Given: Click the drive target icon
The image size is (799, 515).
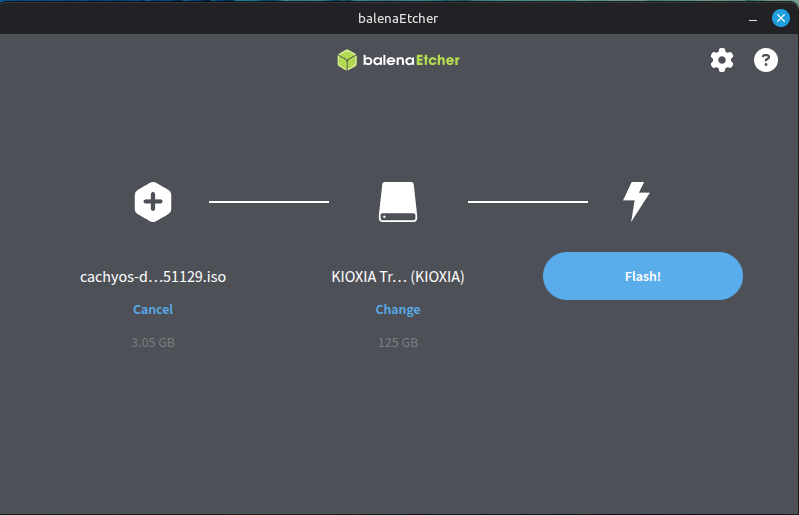Looking at the screenshot, I should click(x=398, y=202).
